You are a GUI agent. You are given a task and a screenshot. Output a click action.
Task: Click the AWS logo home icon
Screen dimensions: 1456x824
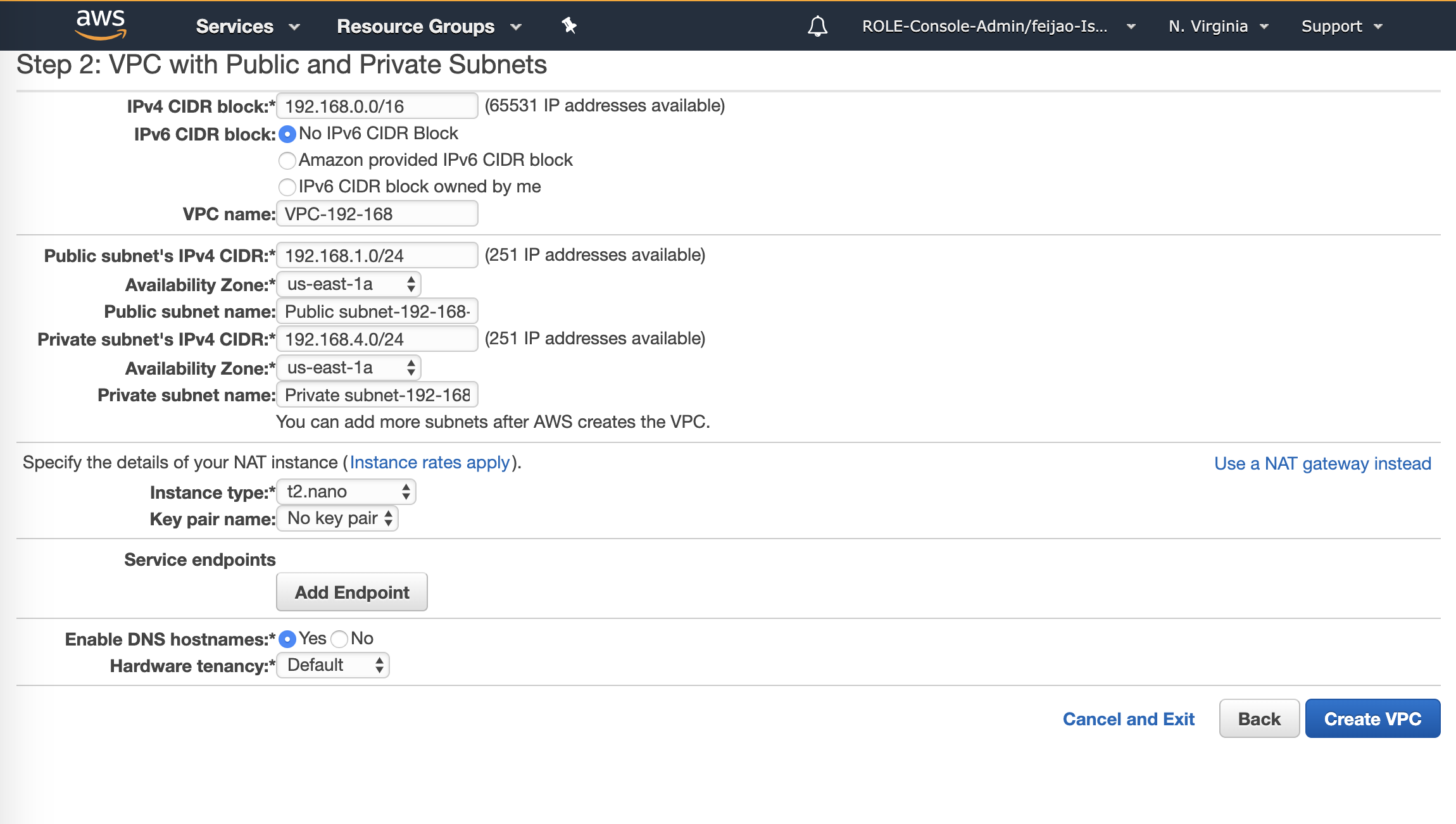pyautogui.click(x=101, y=25)
